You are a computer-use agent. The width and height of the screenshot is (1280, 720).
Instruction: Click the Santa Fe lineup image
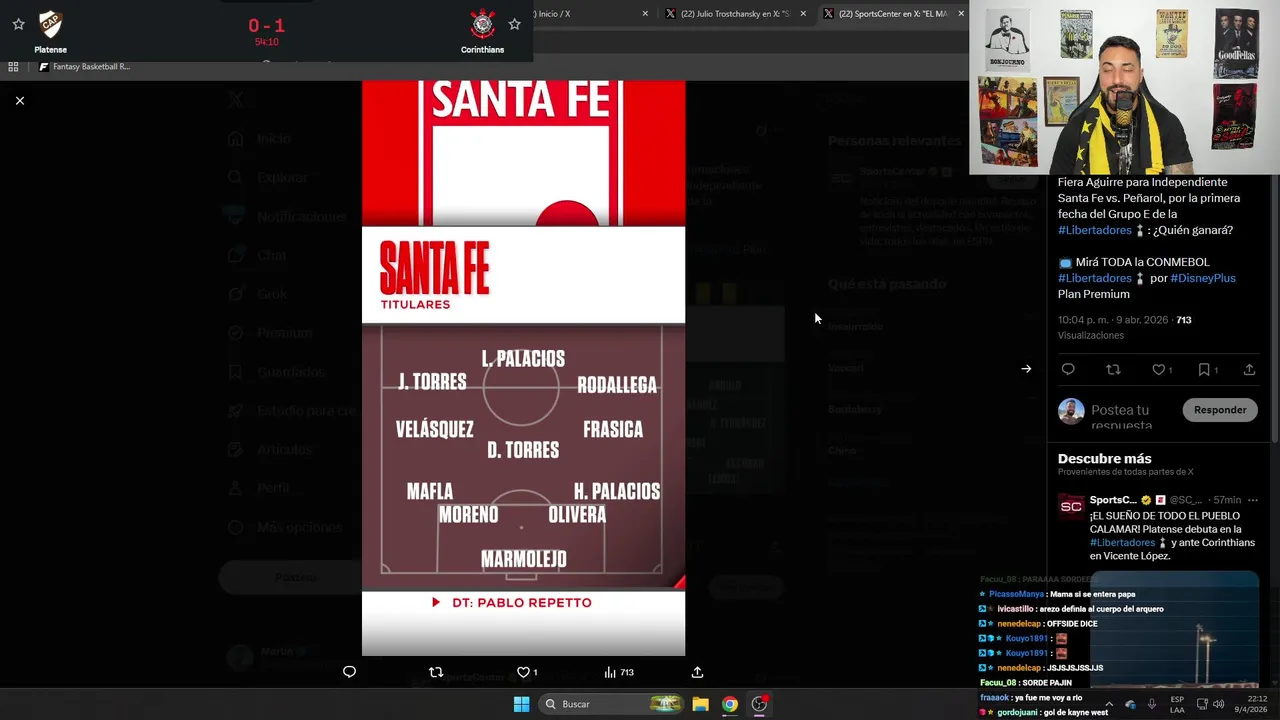pos(523,368)
